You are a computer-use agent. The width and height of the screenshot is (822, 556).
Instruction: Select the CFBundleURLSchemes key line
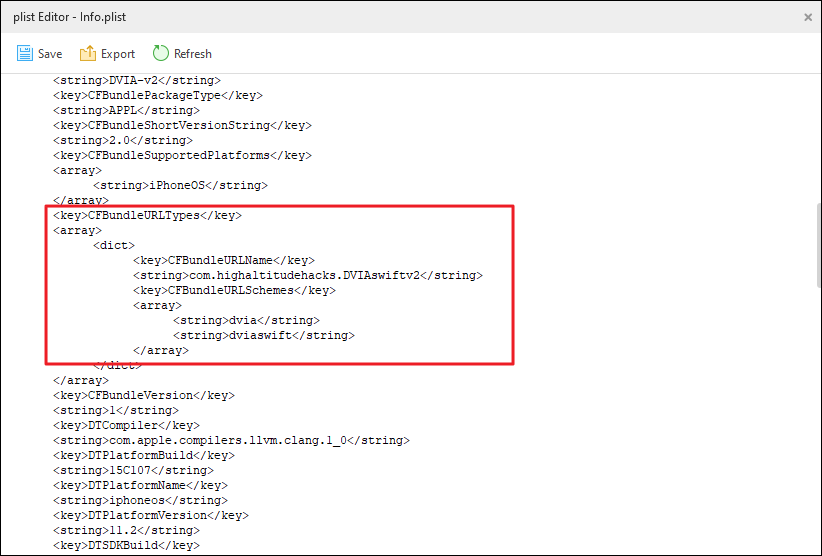(x=234, y=290)
